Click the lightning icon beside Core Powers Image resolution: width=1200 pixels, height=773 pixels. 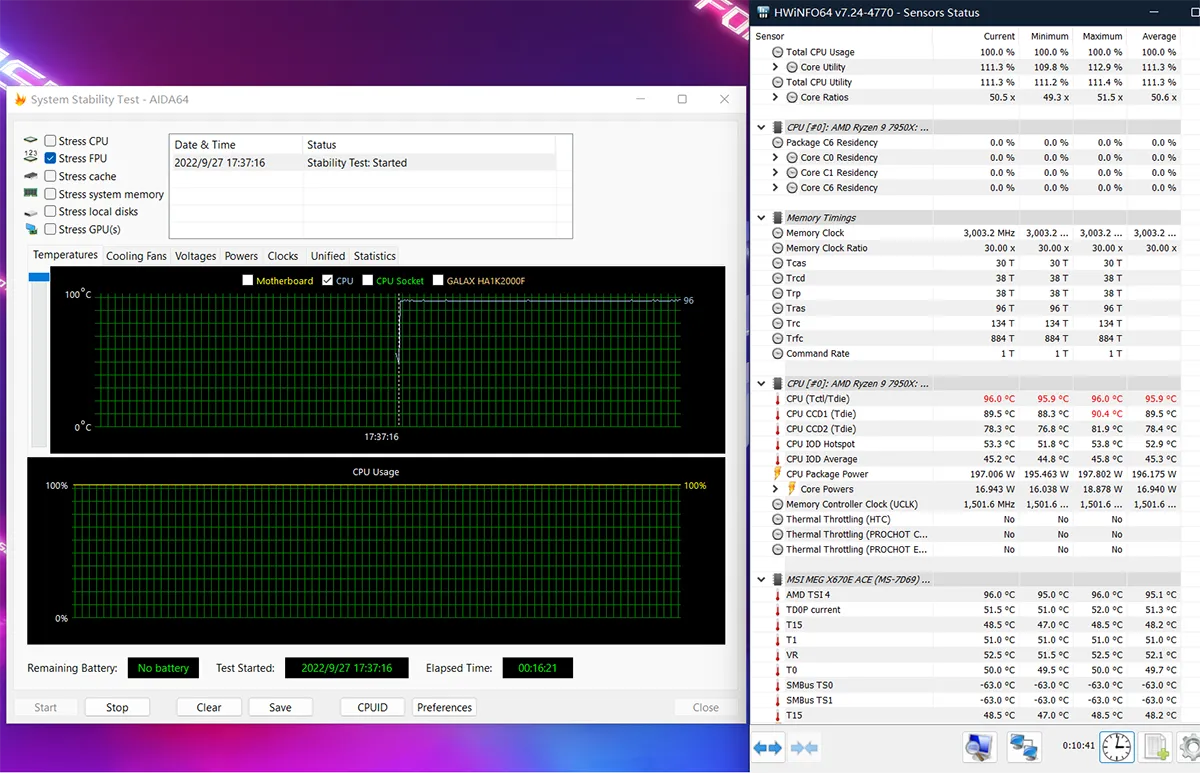pyautogui.click(x=791, y=489)
